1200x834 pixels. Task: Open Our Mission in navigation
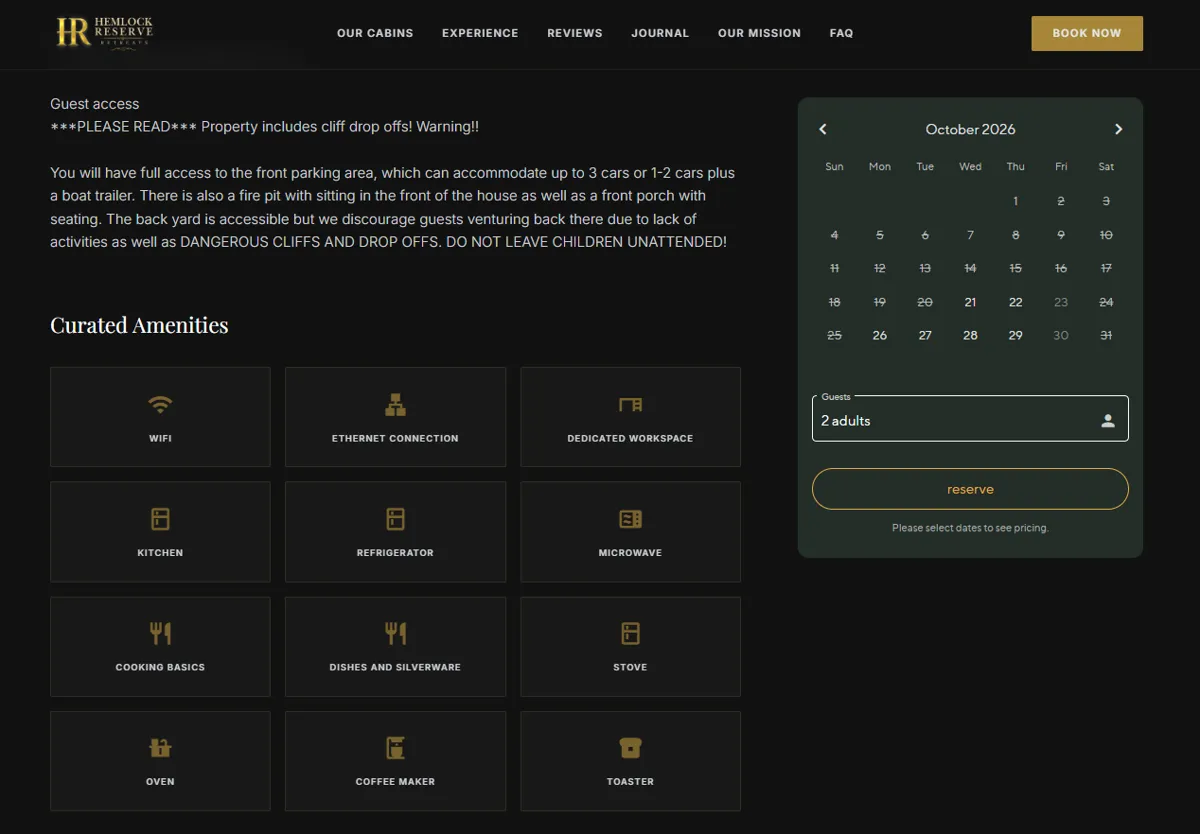[x=759, y=33]
